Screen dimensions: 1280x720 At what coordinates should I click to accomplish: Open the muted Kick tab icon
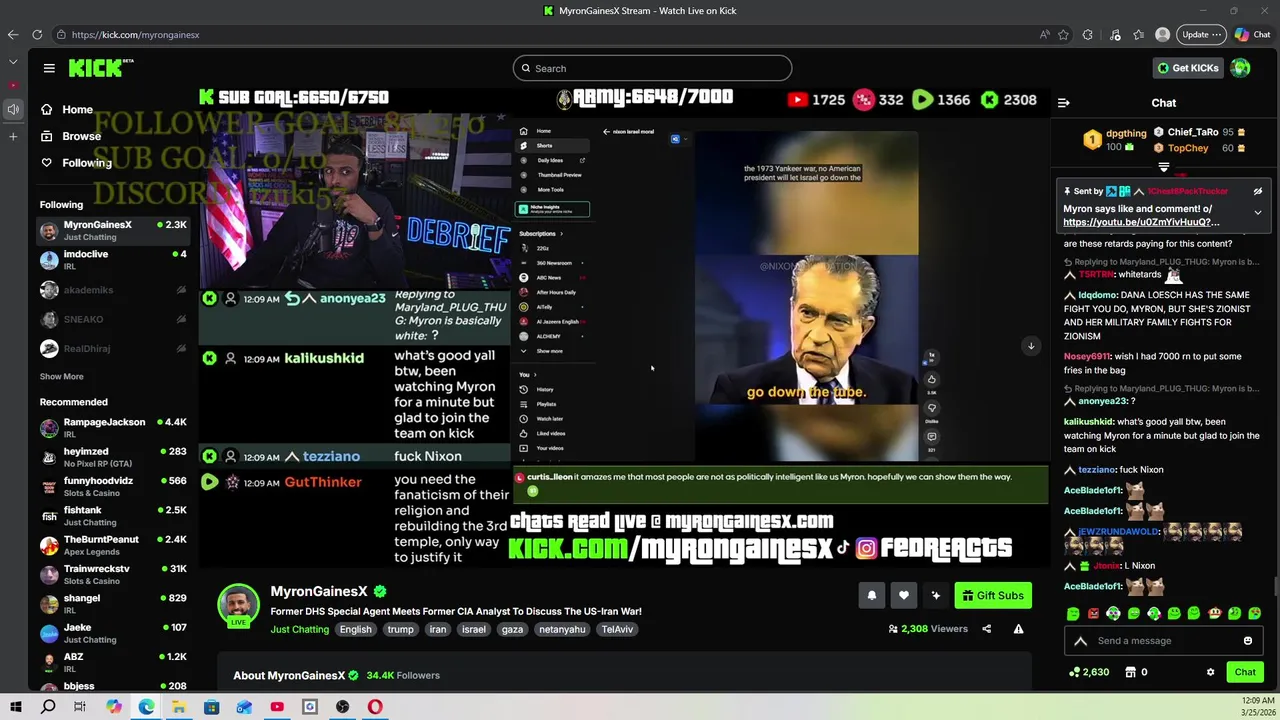point(13,109)
